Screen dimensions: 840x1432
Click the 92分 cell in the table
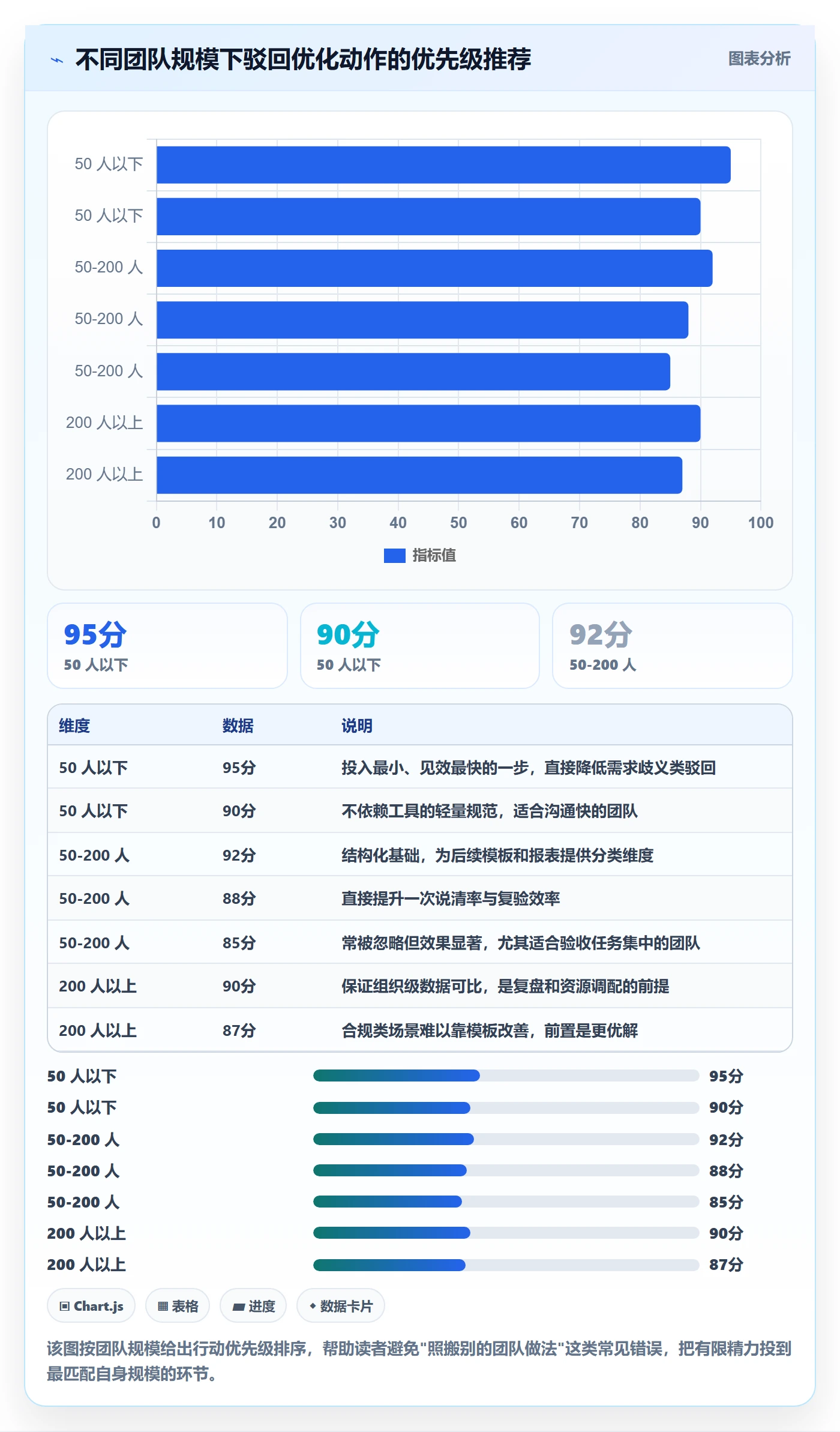(x=239, y=855)
